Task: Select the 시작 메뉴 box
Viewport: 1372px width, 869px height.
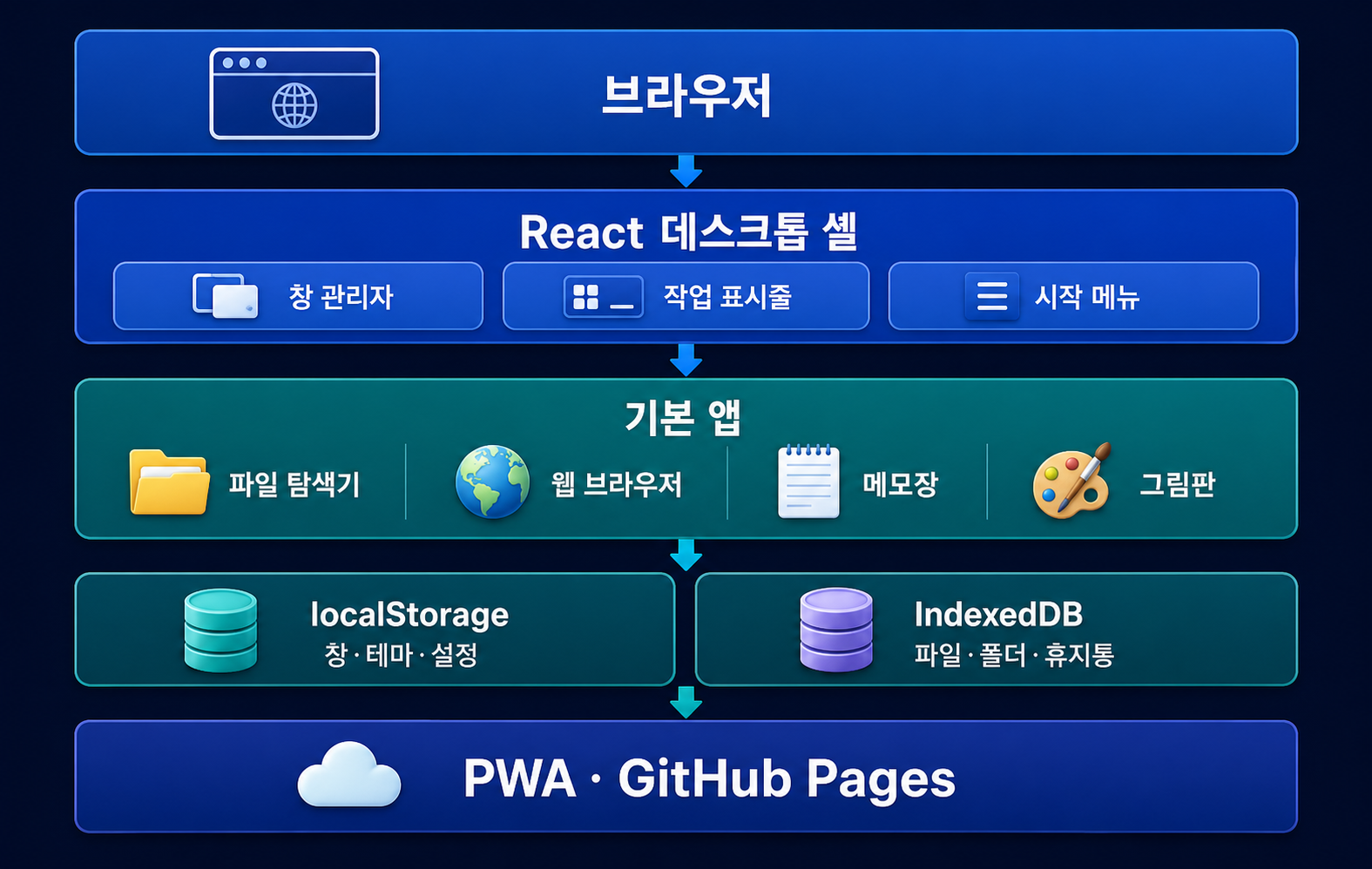Action: click(1073, 296)
